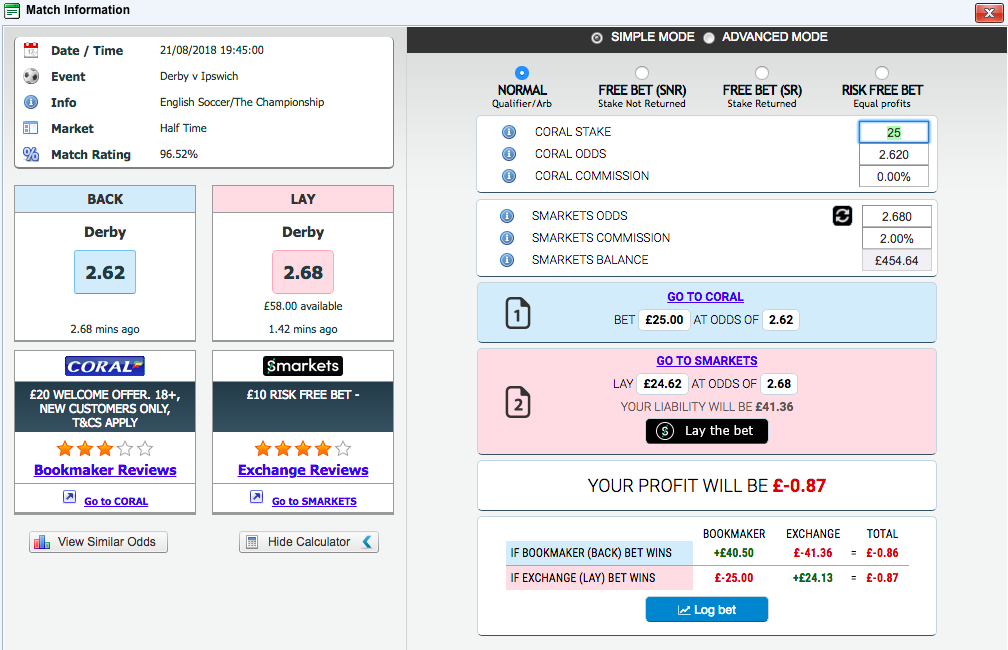Click the £24.62 lay stake value

tap(662, 384)
